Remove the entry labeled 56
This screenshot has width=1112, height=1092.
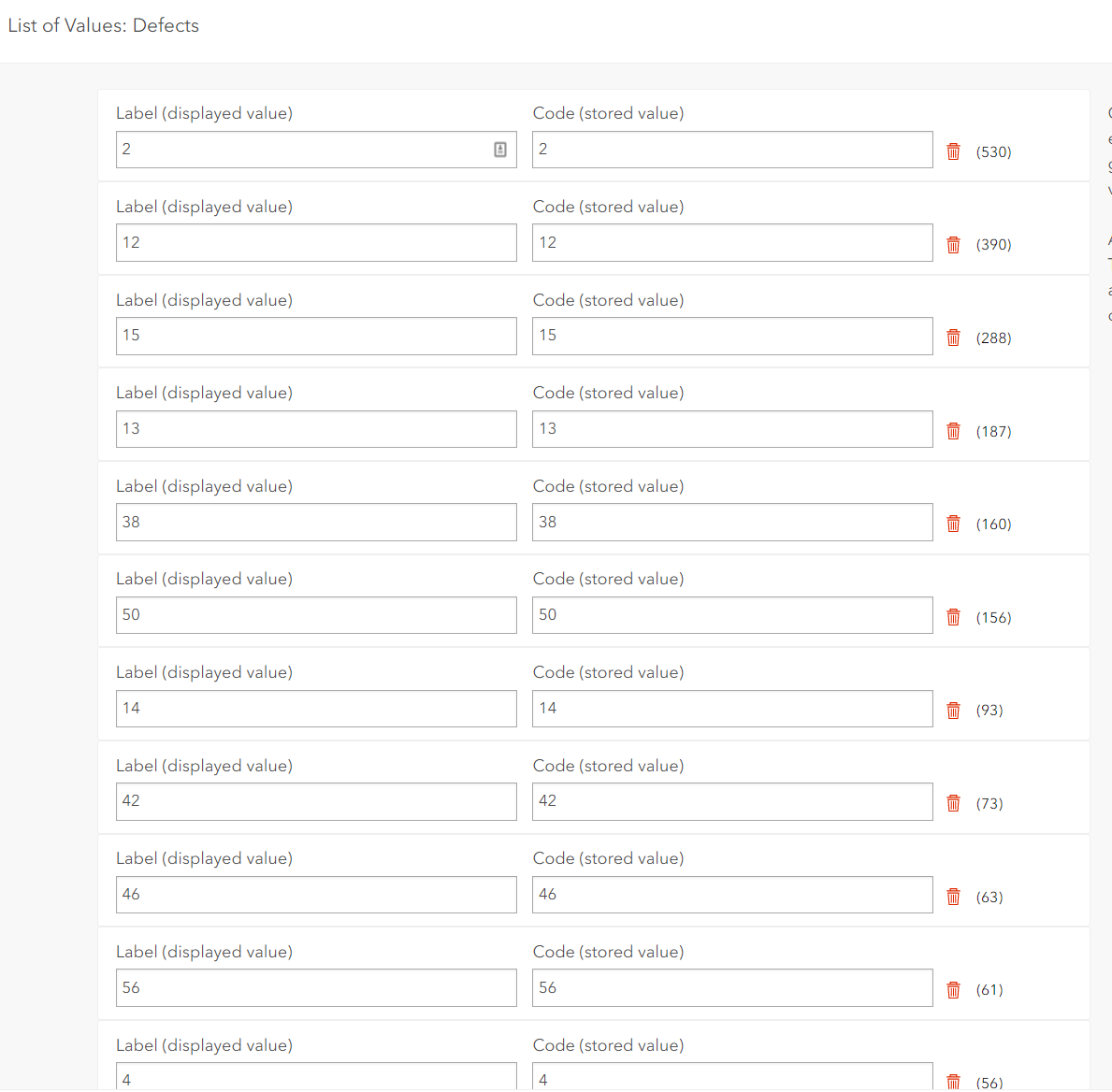953,988
